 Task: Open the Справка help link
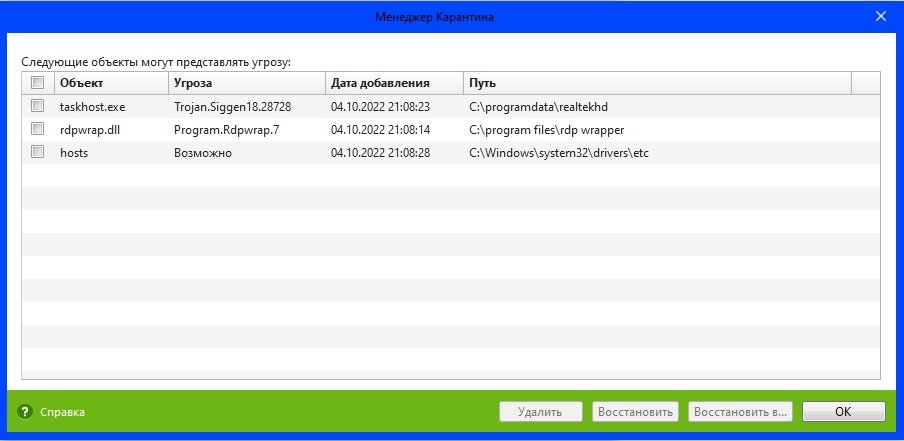(x=62, y=412)
